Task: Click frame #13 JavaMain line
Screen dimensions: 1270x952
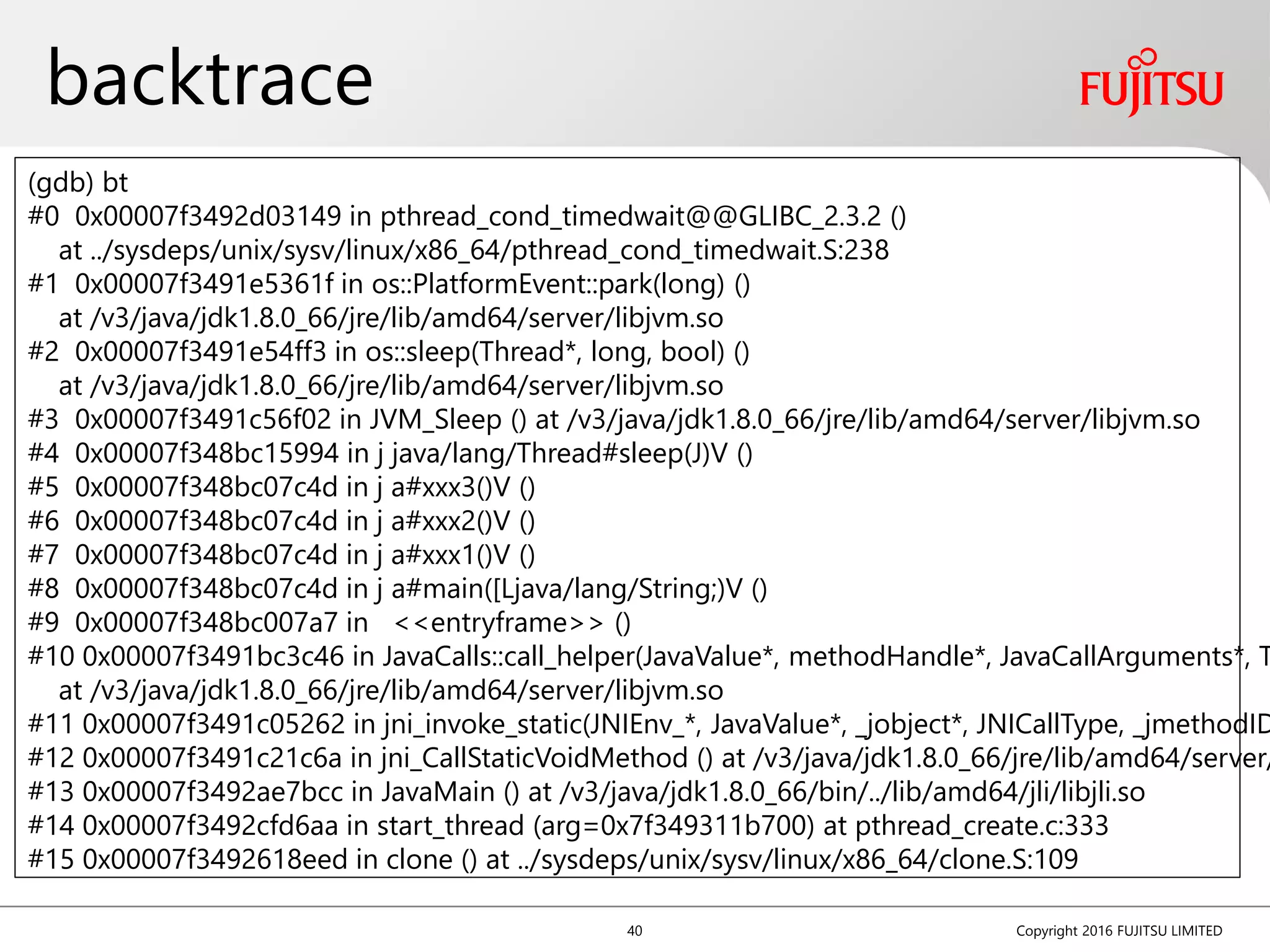Action: pos(587,792)
